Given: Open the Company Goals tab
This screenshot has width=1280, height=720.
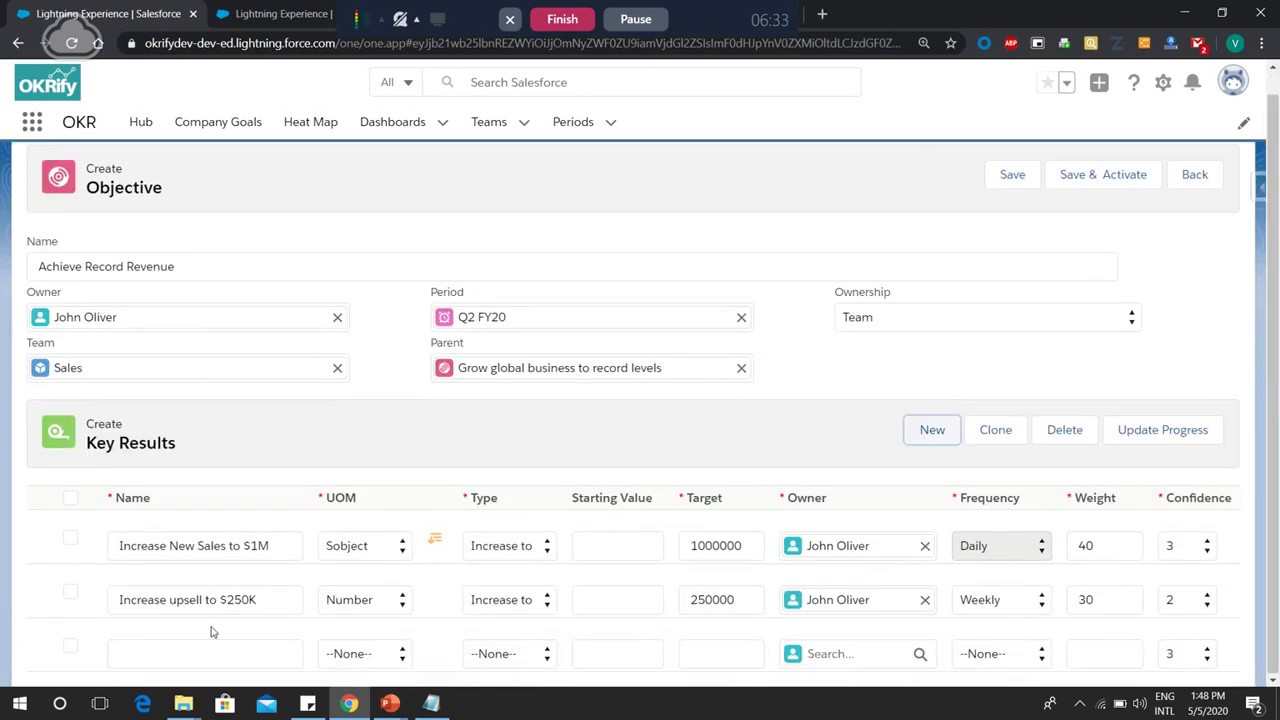Looking at the screenshot, I should pos(218,122).
